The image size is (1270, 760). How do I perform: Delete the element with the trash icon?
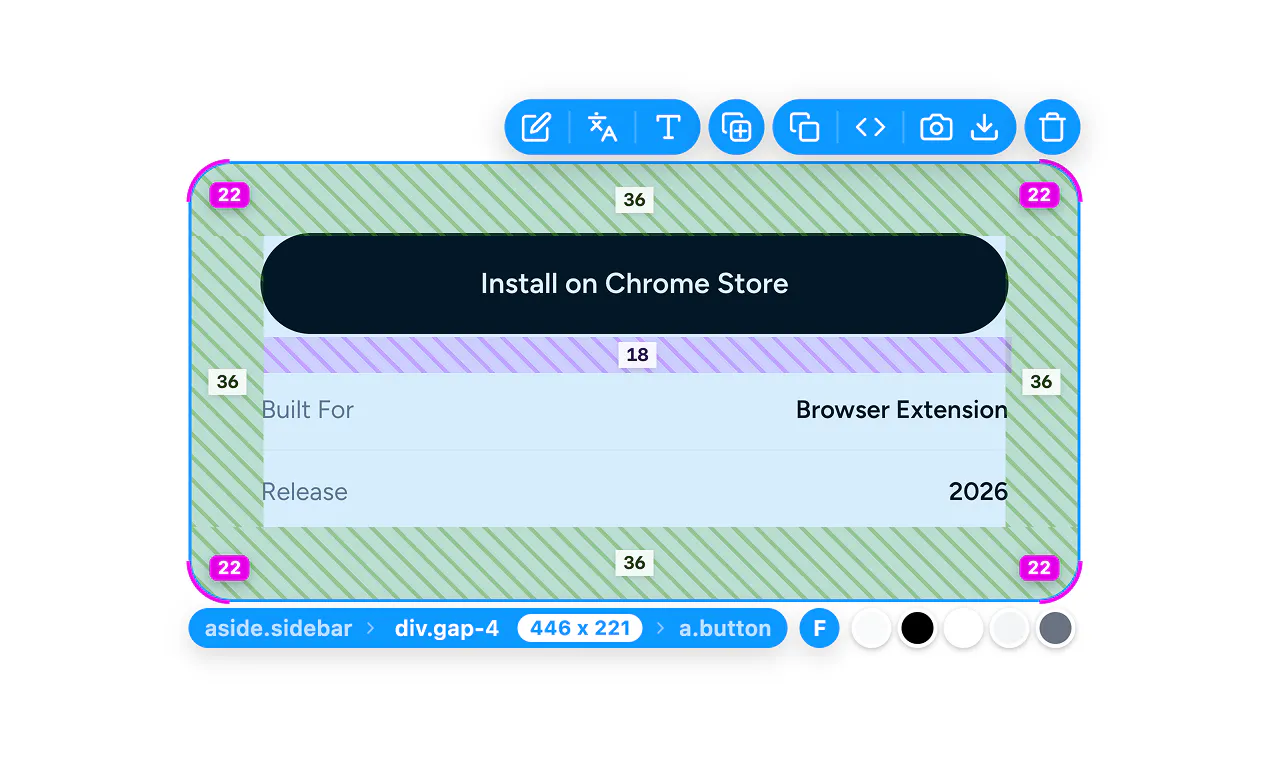(1052, 127)
